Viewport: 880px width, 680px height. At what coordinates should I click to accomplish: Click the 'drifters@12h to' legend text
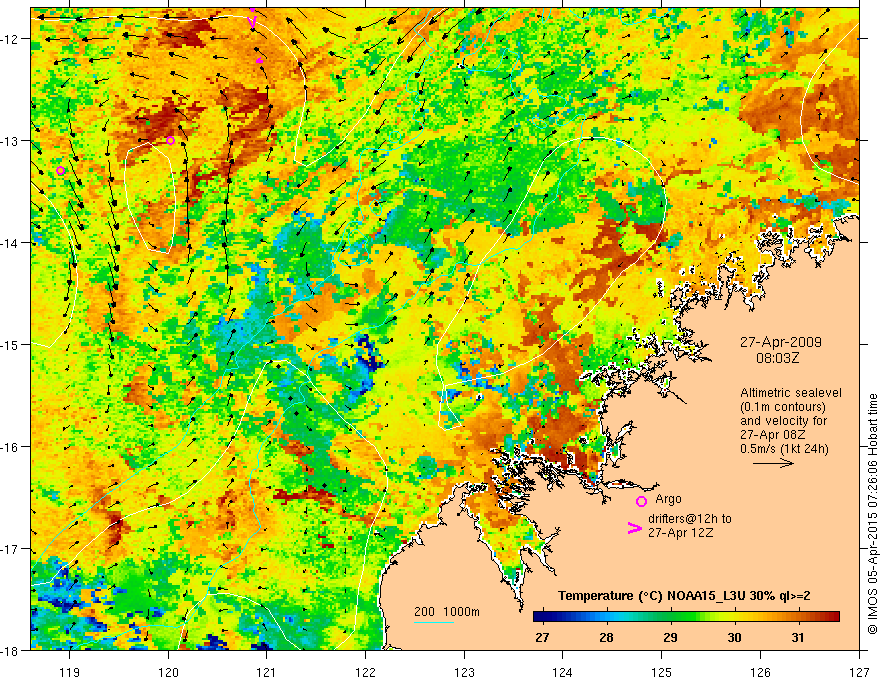pos(690,519)
